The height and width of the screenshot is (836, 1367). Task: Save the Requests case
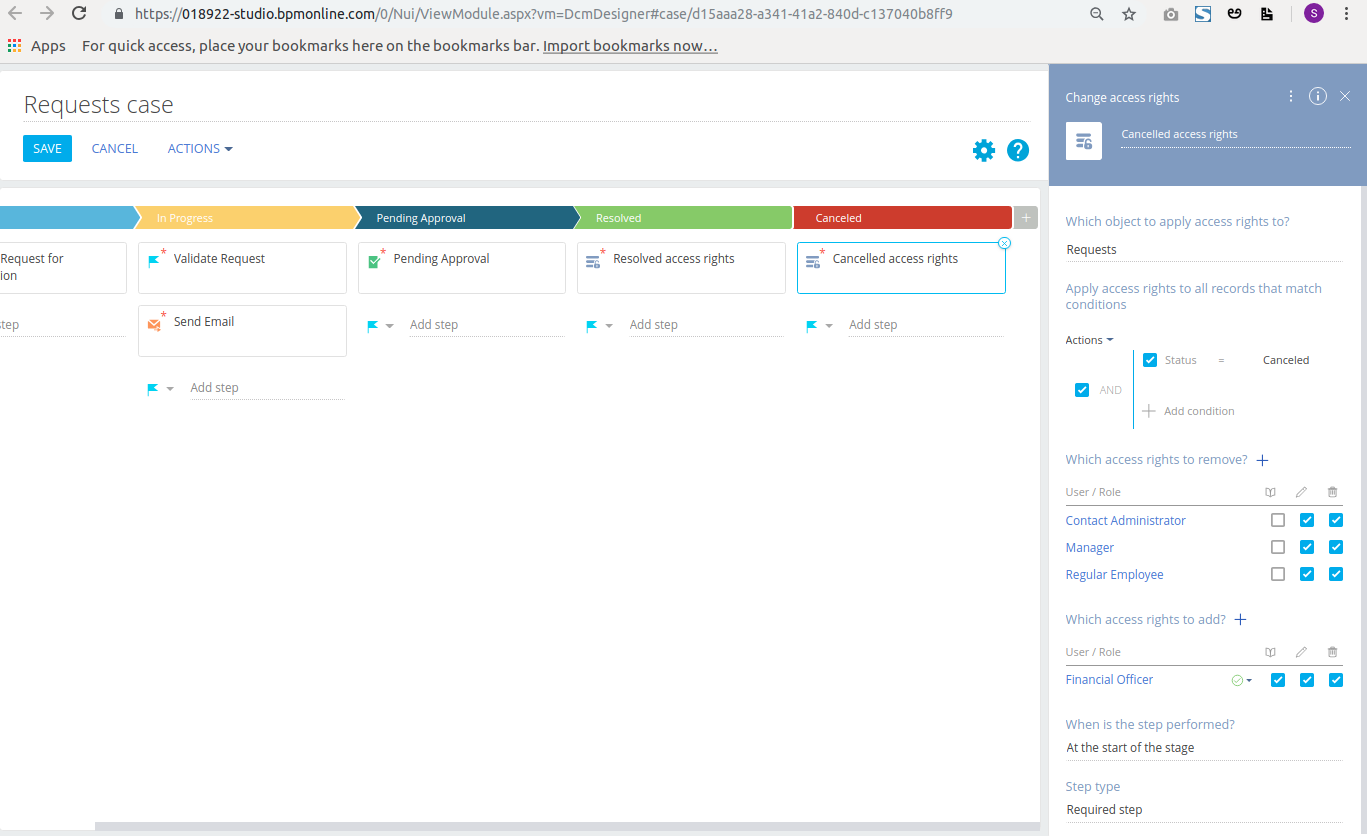click(x=47, y=148)
